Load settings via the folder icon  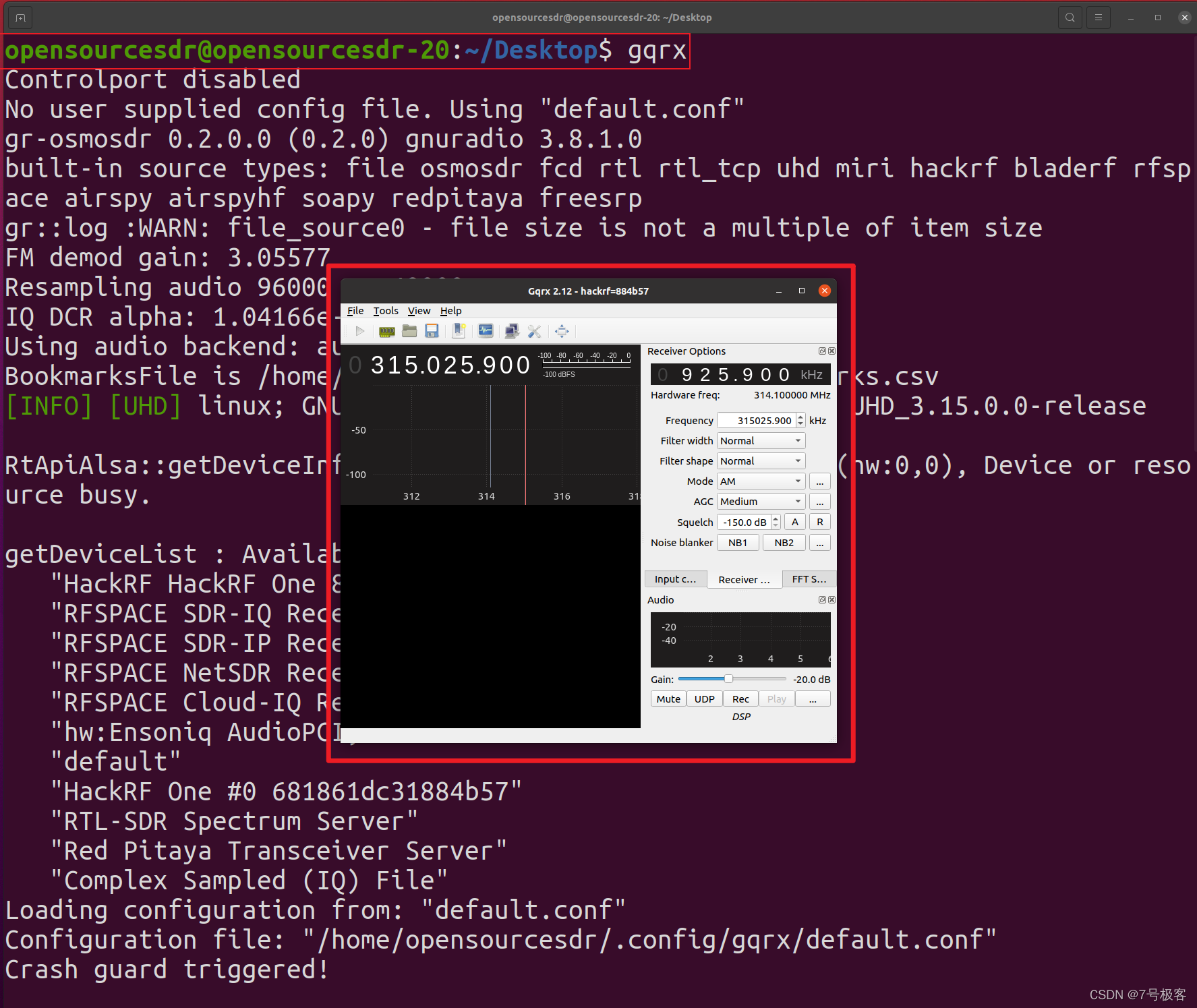(x=409, y=331)
